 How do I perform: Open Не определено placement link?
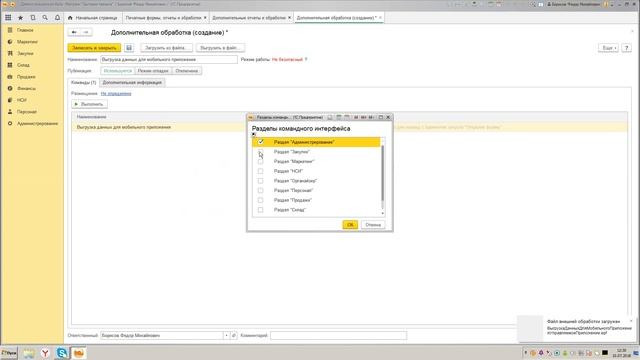116,93
